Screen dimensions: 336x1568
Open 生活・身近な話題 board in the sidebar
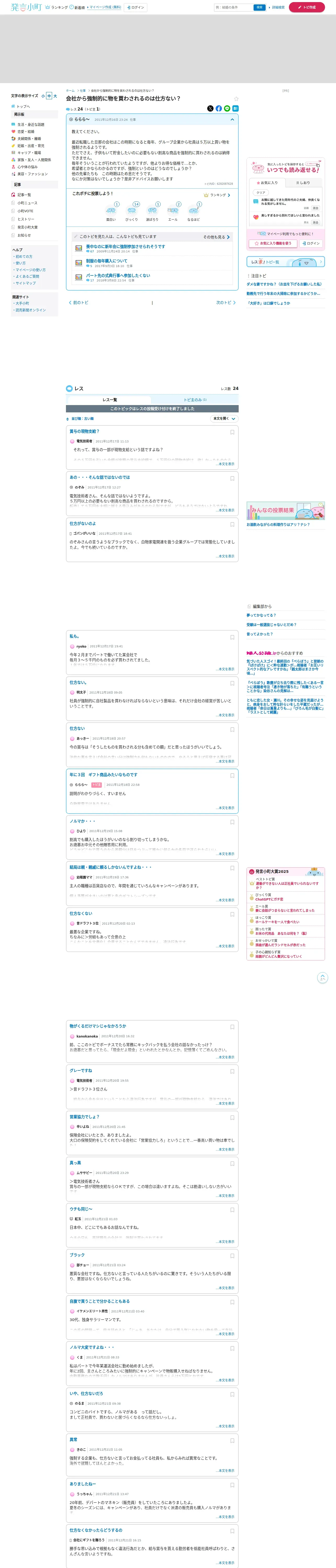point(31,124)
